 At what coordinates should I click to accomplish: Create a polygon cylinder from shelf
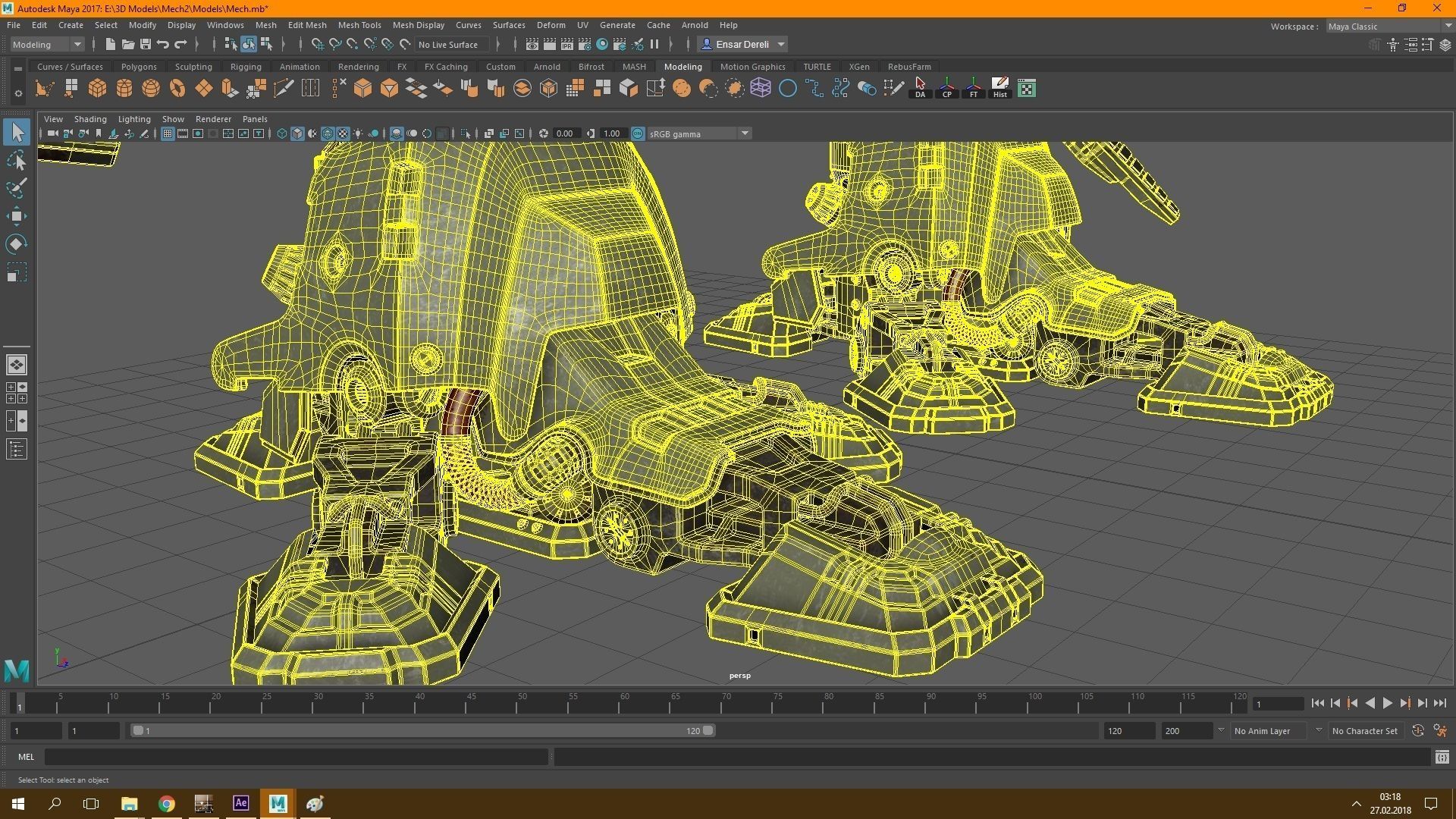click(124, 89)
